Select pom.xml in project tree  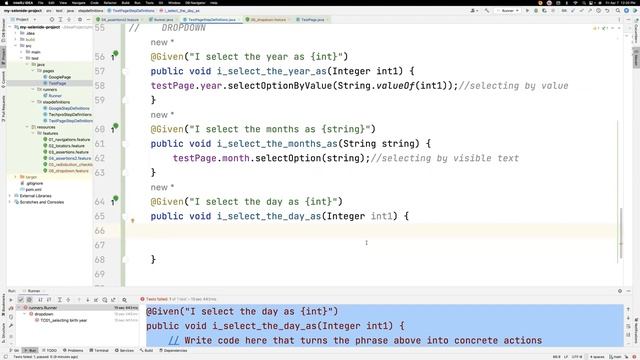[x=33, y=189]
